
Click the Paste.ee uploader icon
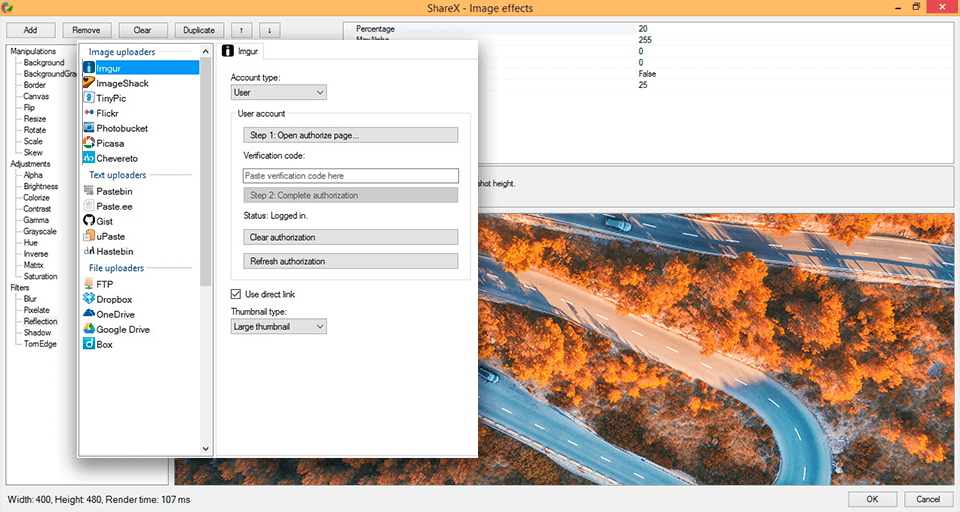[x=89, y=206]
